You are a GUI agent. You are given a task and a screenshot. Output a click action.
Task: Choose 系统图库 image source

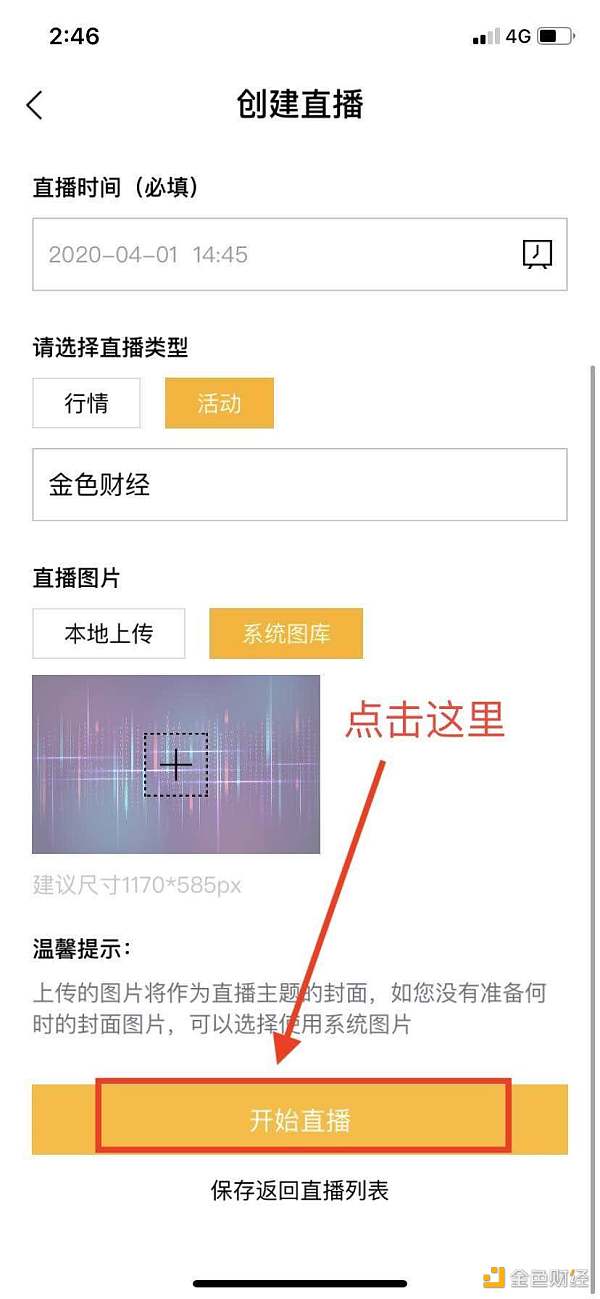(x=286, y=633)
